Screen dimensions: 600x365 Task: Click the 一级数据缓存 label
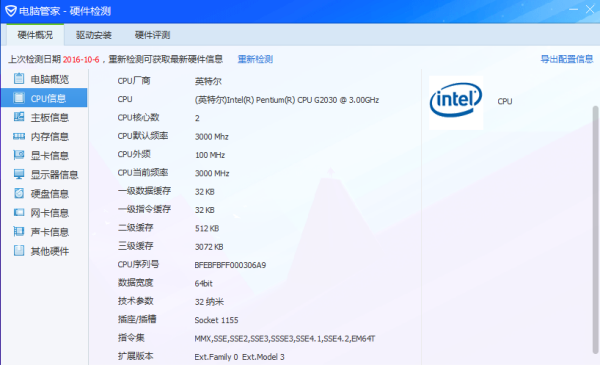[144, 191]
